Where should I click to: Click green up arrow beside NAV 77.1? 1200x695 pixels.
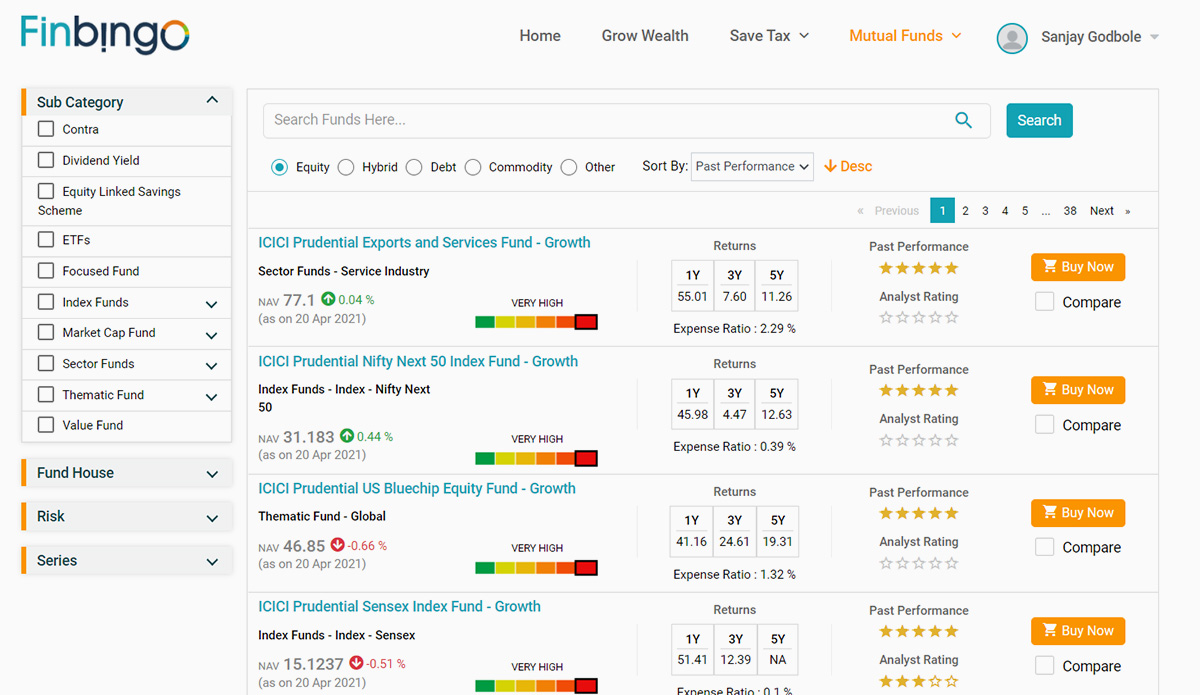pos(328,299)
